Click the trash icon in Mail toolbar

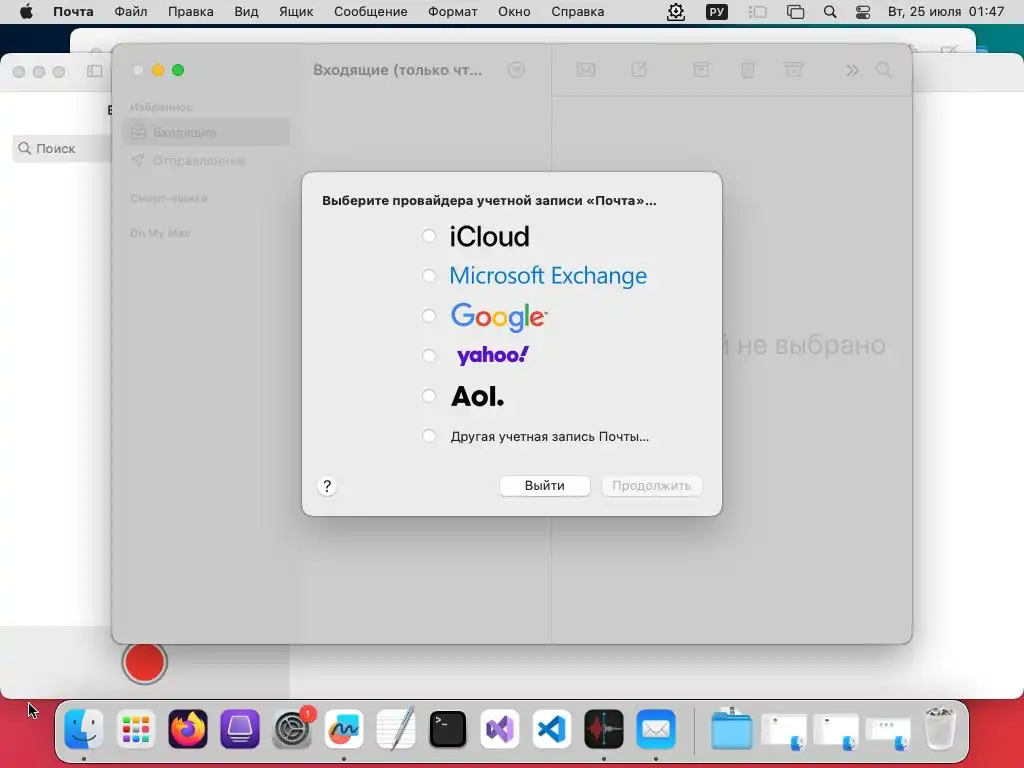748,69
